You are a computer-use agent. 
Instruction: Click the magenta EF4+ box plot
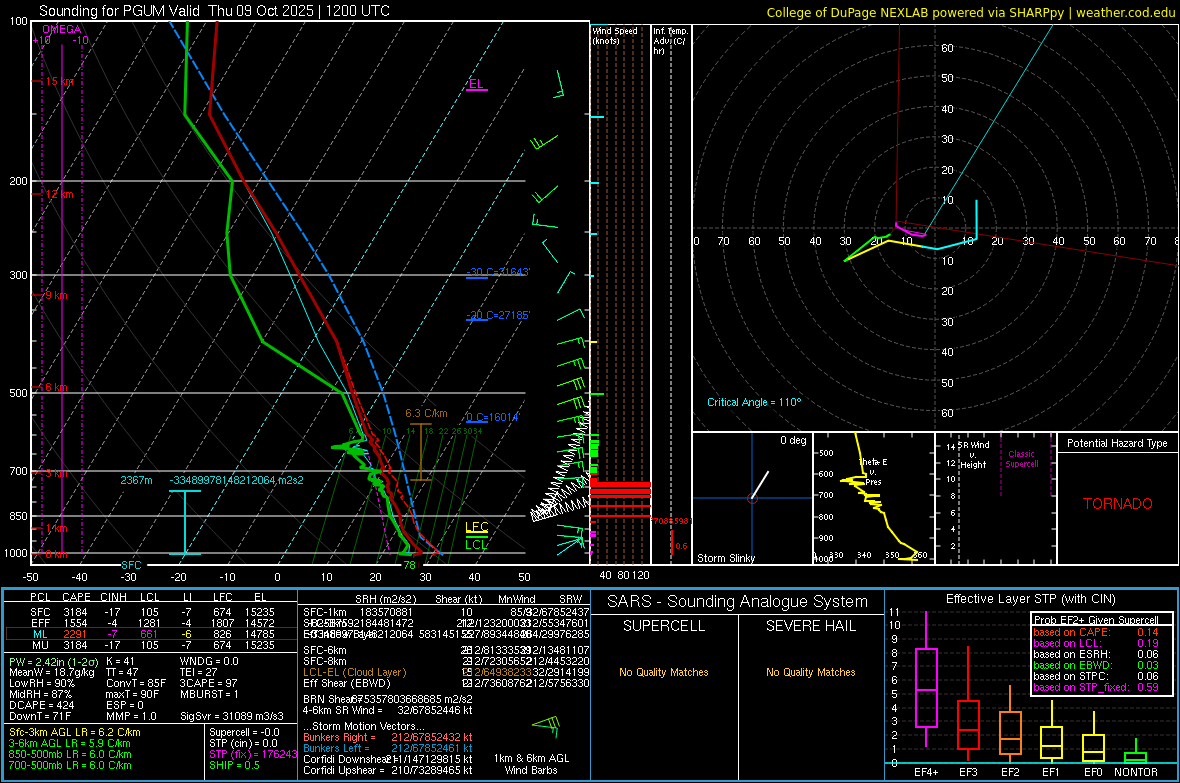[926, 679]
